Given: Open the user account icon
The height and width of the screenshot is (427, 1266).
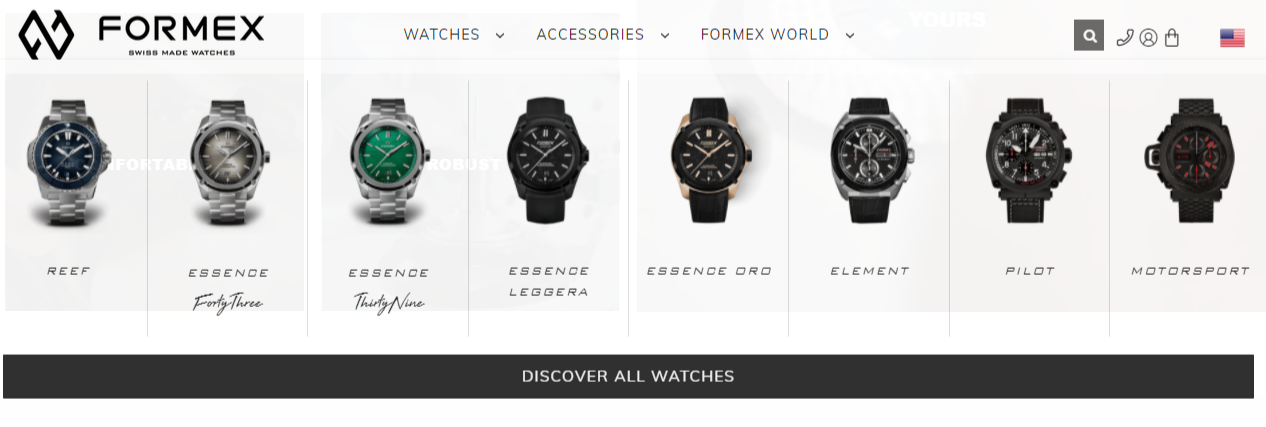Looking at the screenshot, I should coord(1148,38).
